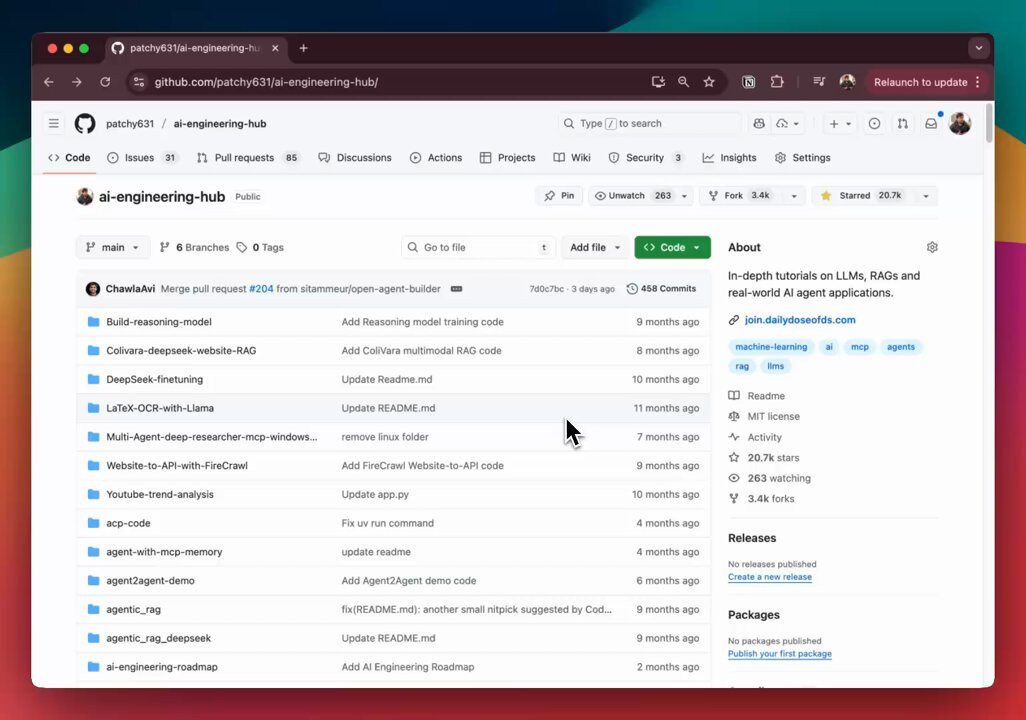The image size is (1026, 720).
Task: Open the main branch dropdown
Action: click(x=112, y=247)
